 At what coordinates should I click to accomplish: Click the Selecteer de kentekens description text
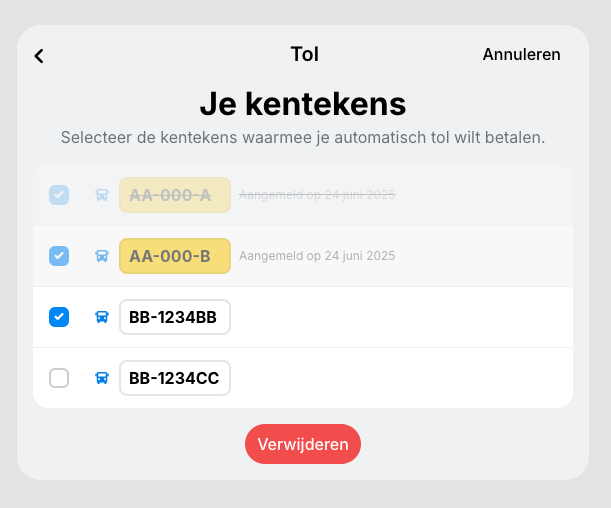click(x=303, y=138)
